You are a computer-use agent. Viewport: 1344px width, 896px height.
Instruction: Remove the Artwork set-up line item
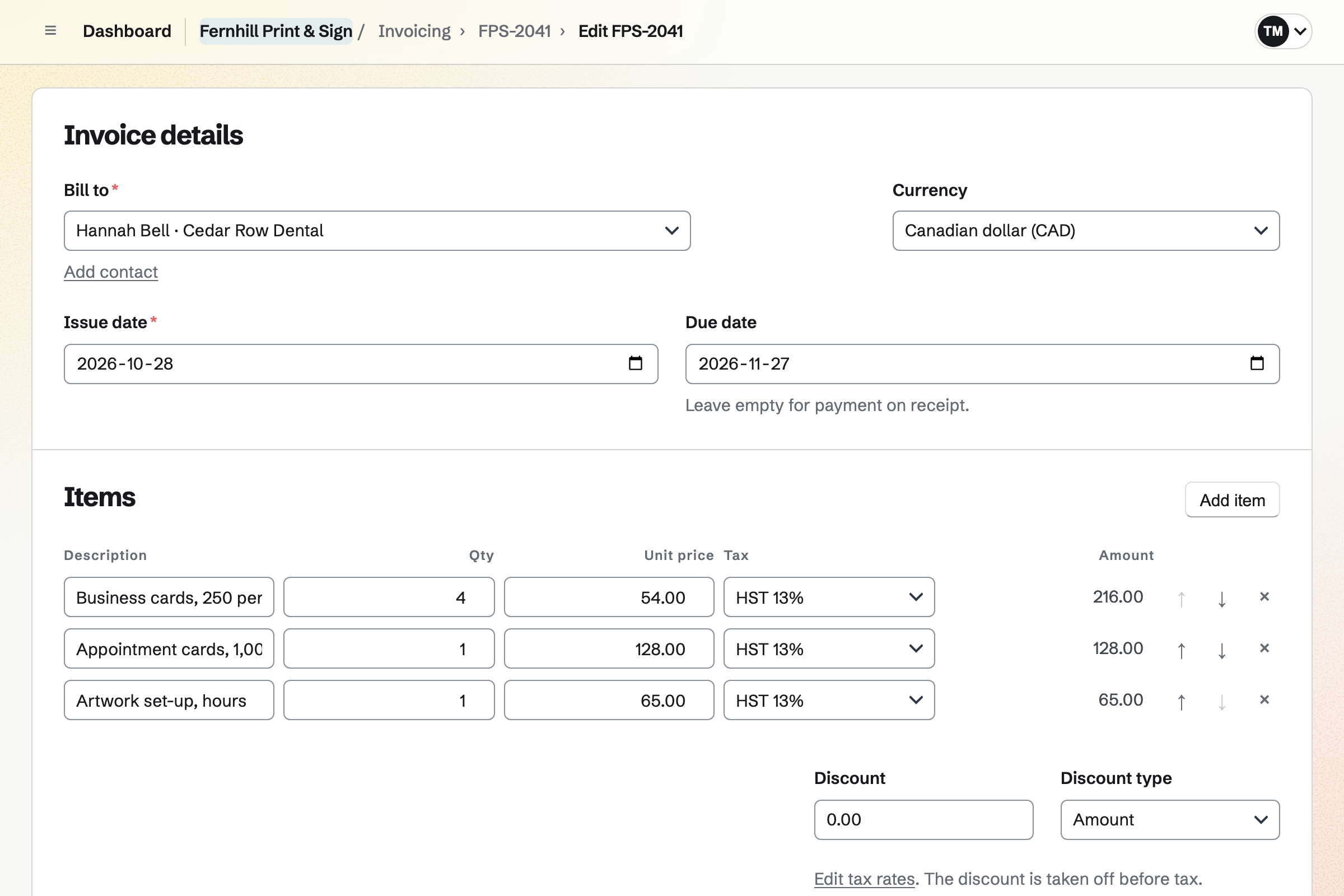[x=1264, y=700]
